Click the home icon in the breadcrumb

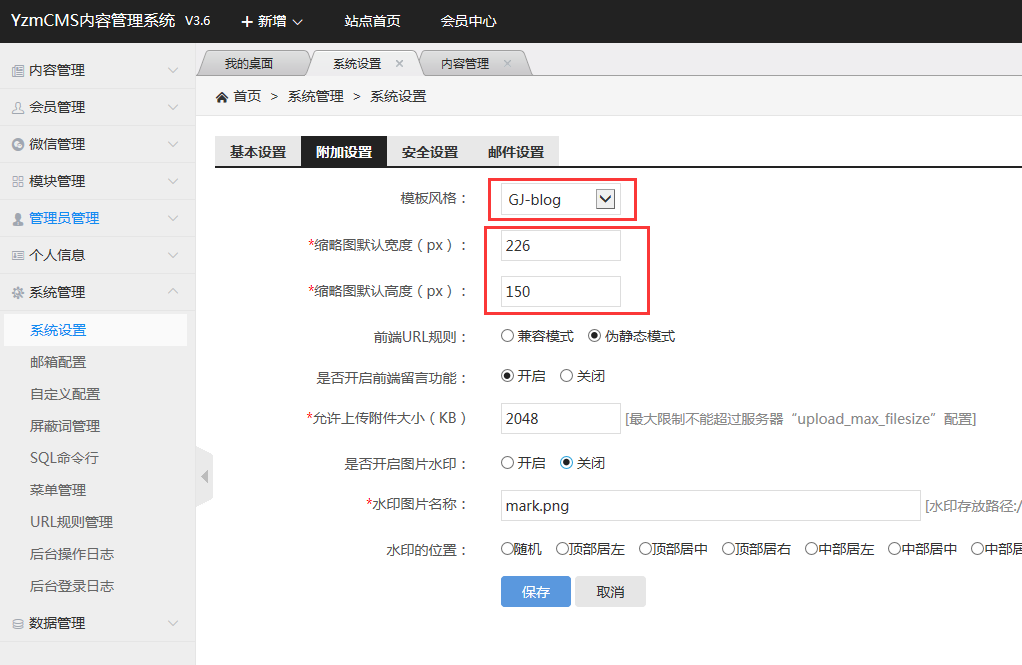coord(221,97)
